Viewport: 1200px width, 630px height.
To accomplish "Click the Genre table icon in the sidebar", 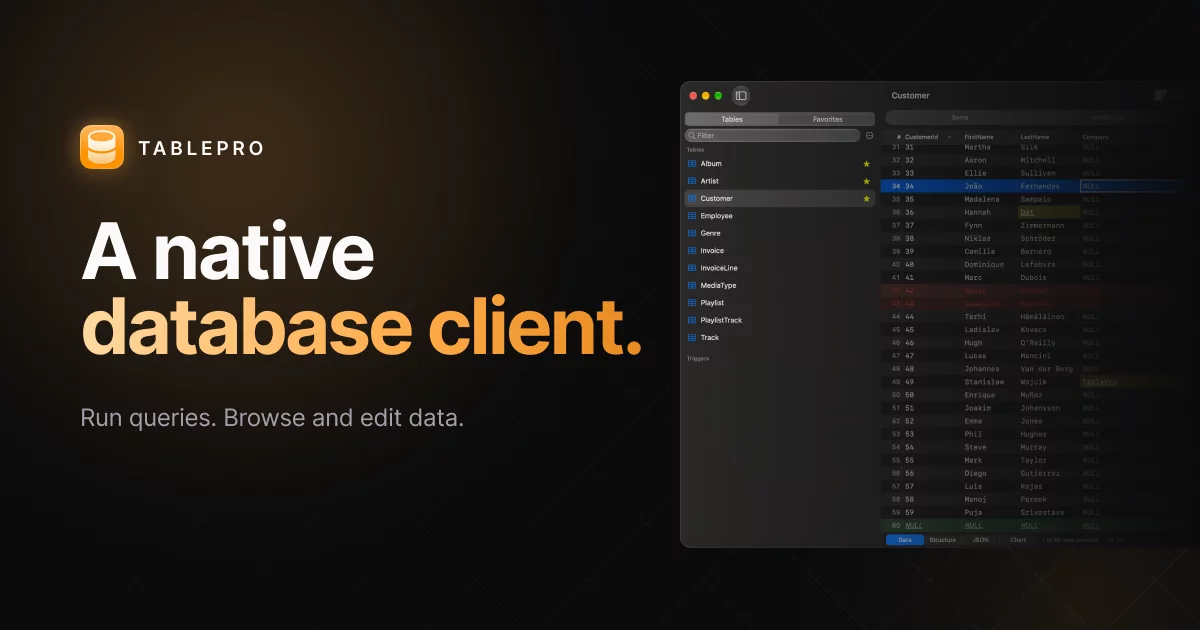I will click(x=692, y=233).
